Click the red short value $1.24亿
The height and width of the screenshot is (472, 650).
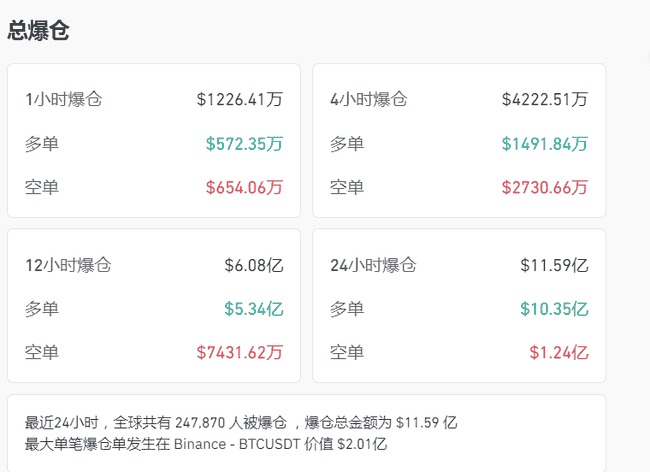click(x=559, y=352)
